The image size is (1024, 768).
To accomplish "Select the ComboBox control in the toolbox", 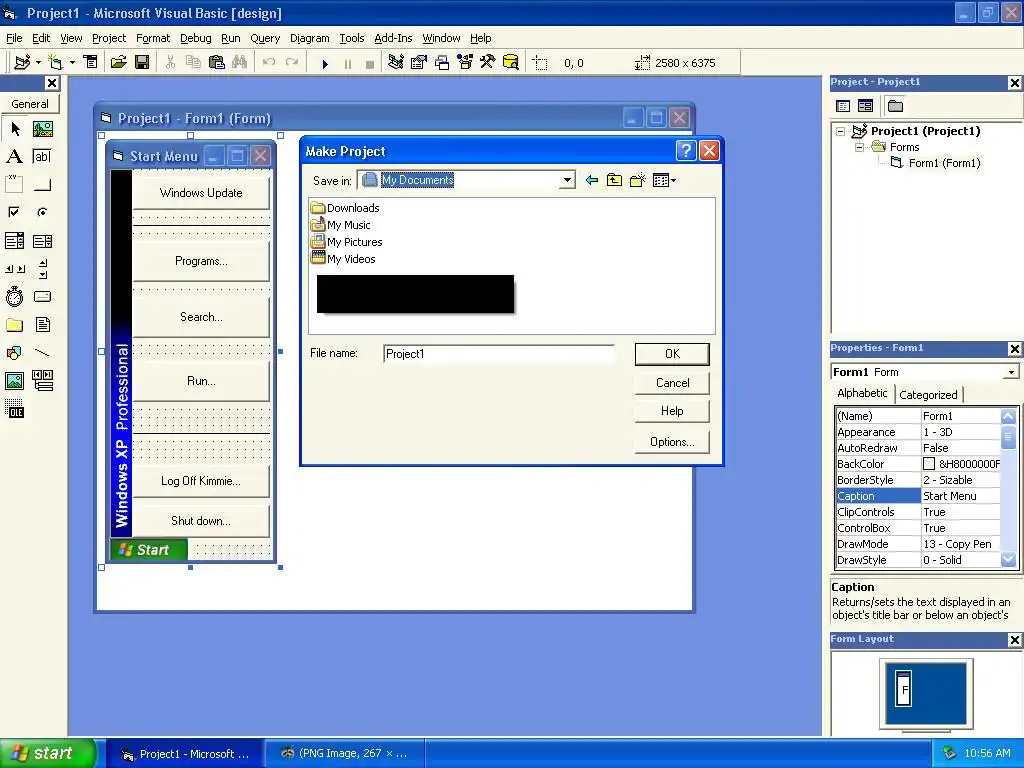I will [15, 241].
